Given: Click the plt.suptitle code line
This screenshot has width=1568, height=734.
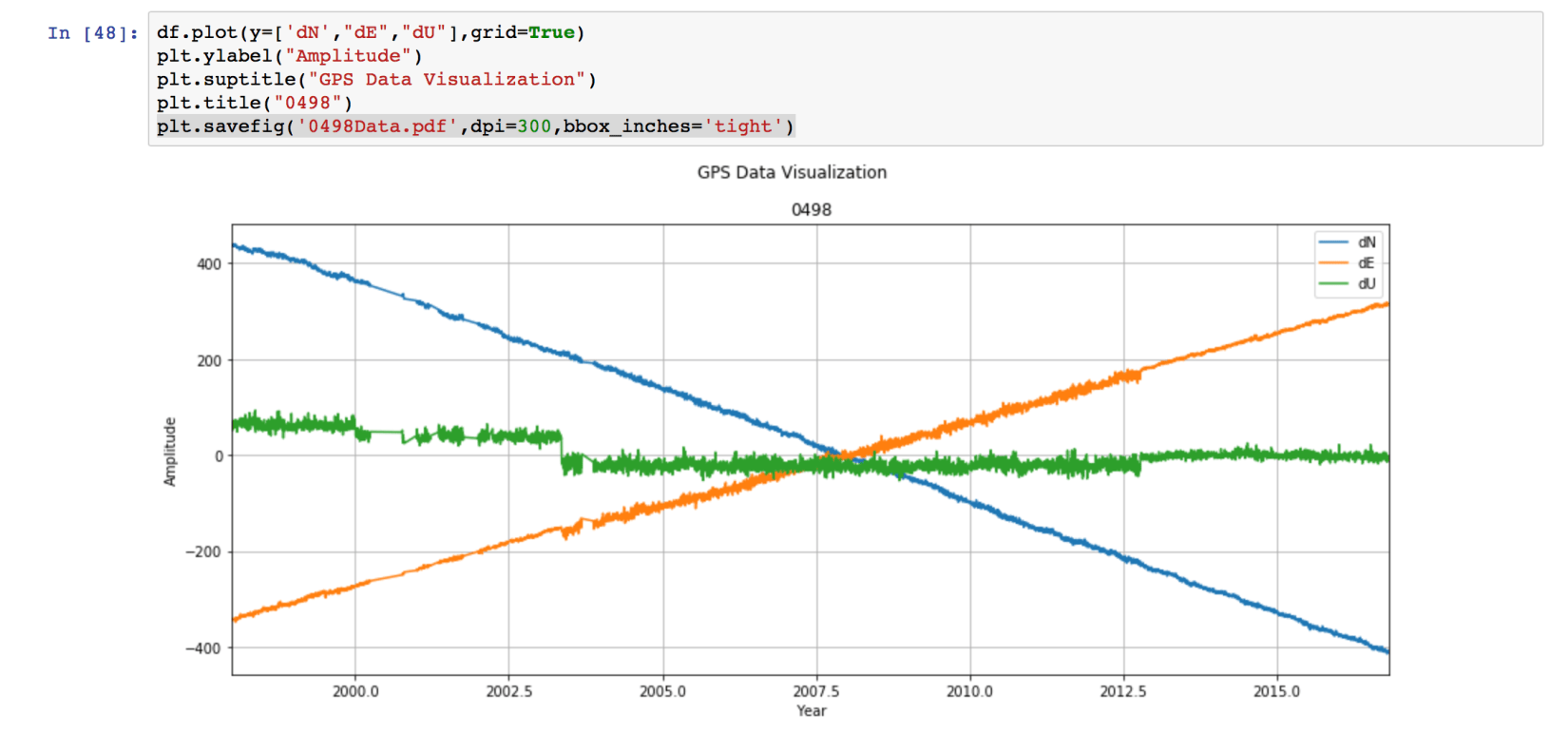Looking at the screenshot, I should click(x=376, y=80).
